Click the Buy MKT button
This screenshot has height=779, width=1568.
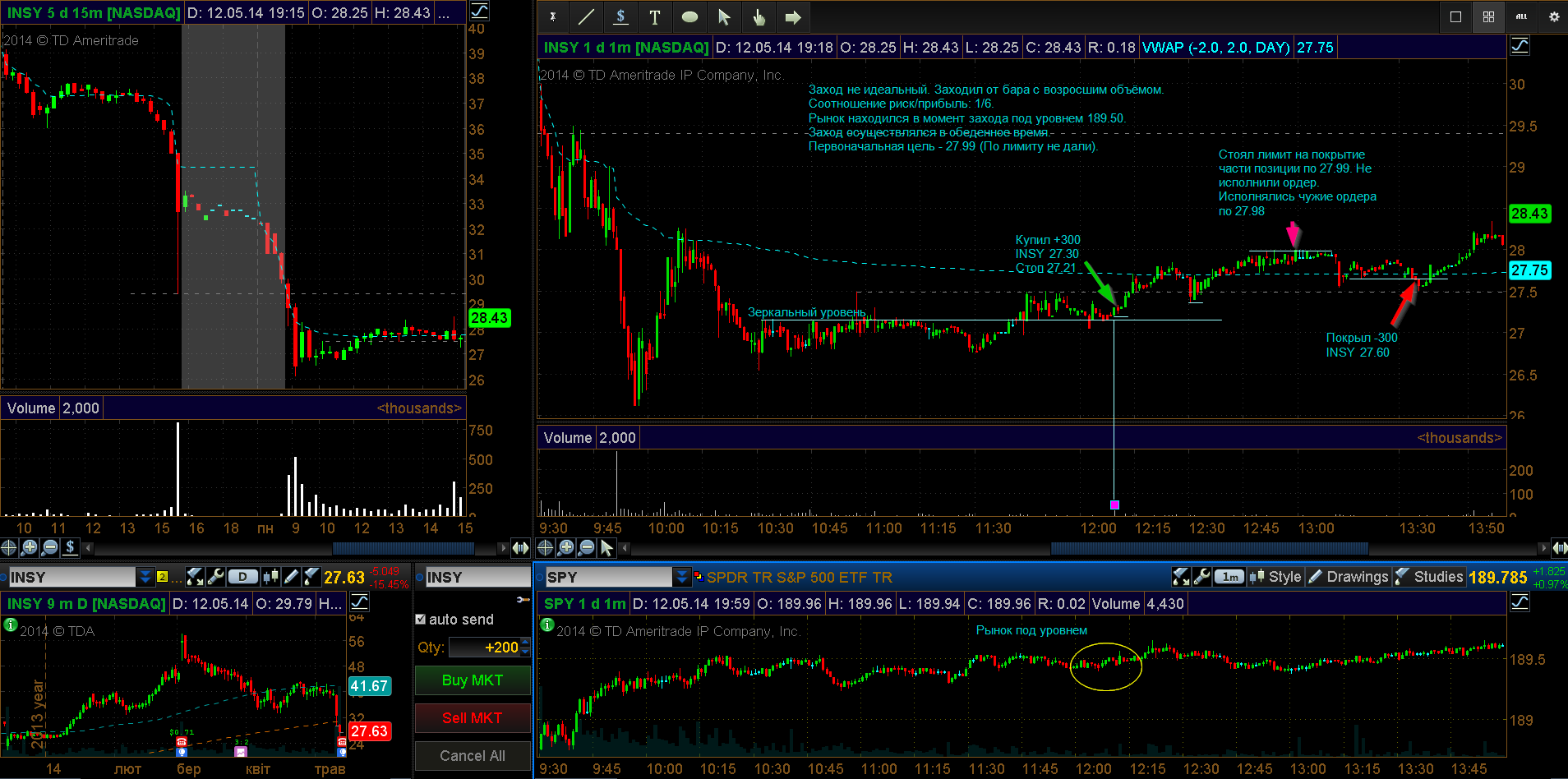click(x=472, y=680)
